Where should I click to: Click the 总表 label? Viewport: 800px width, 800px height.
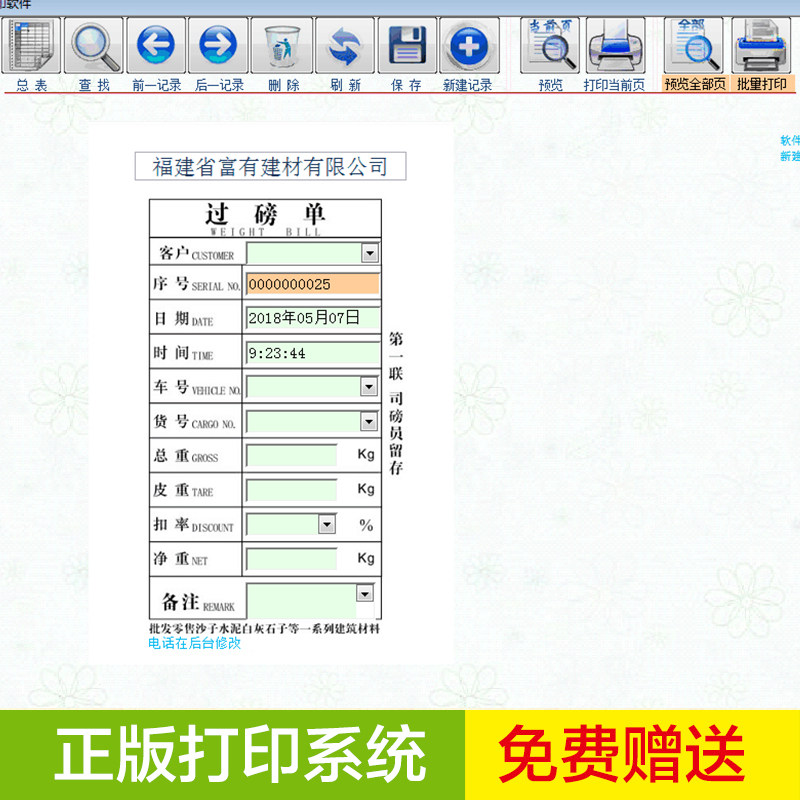(x=32, y=85)
